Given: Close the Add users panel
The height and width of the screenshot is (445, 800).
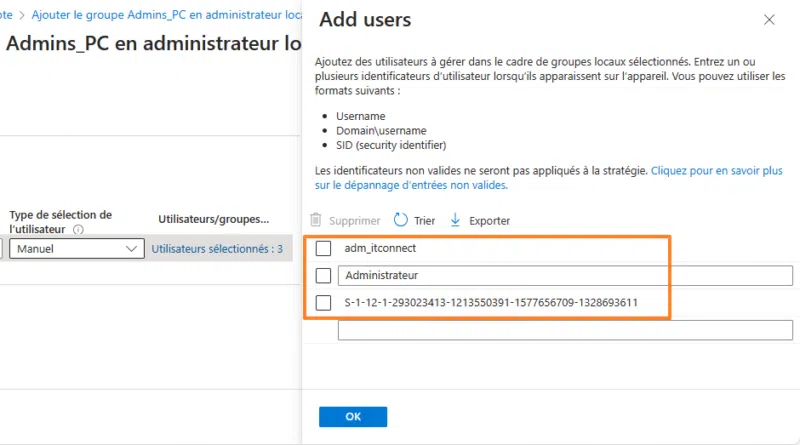Looking at the screenshot, I should pyautogui.click(x=769, y=20).
